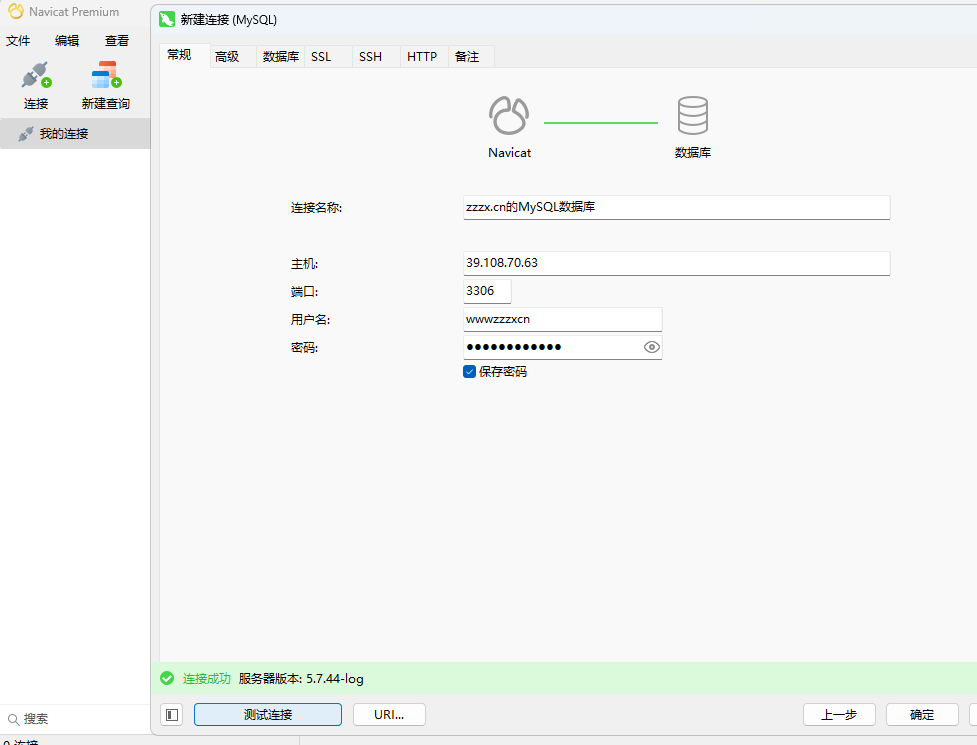
Task: Click the database cylinder icon
Action: tap(693, 116)
